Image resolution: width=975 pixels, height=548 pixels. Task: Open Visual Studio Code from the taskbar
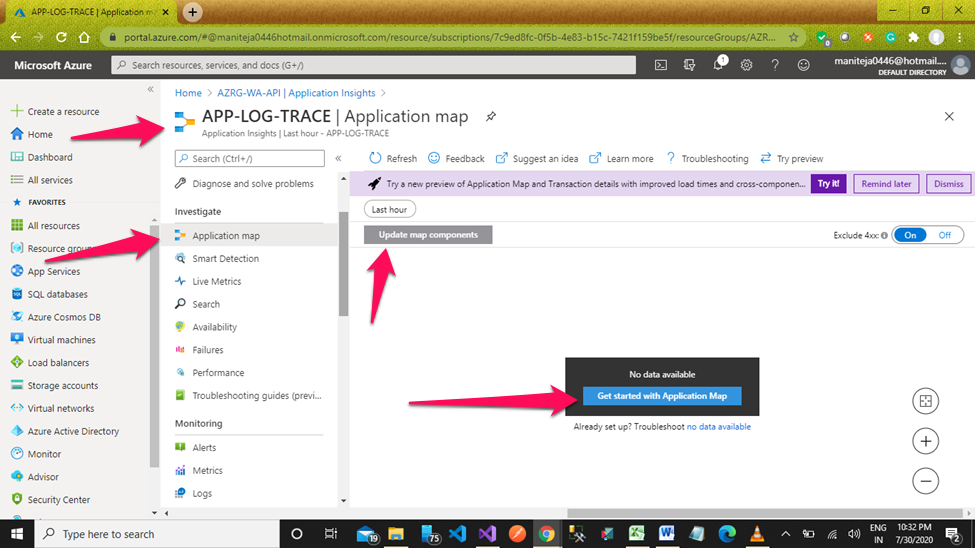pyautogui.click(x=457, y=534)
